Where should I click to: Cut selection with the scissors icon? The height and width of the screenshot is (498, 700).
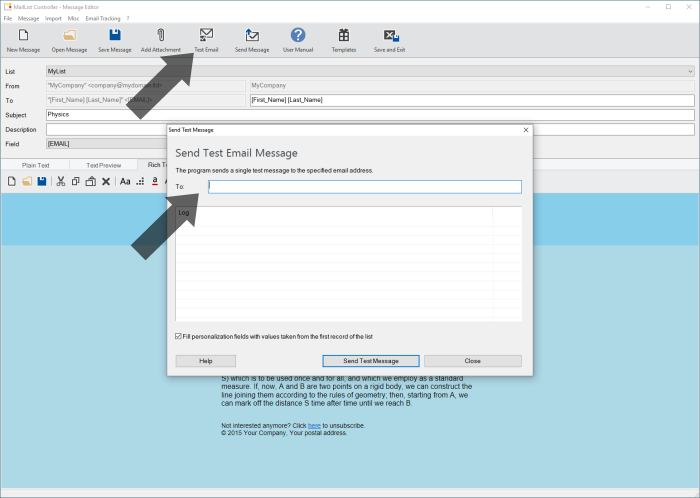tap(61, 181)
